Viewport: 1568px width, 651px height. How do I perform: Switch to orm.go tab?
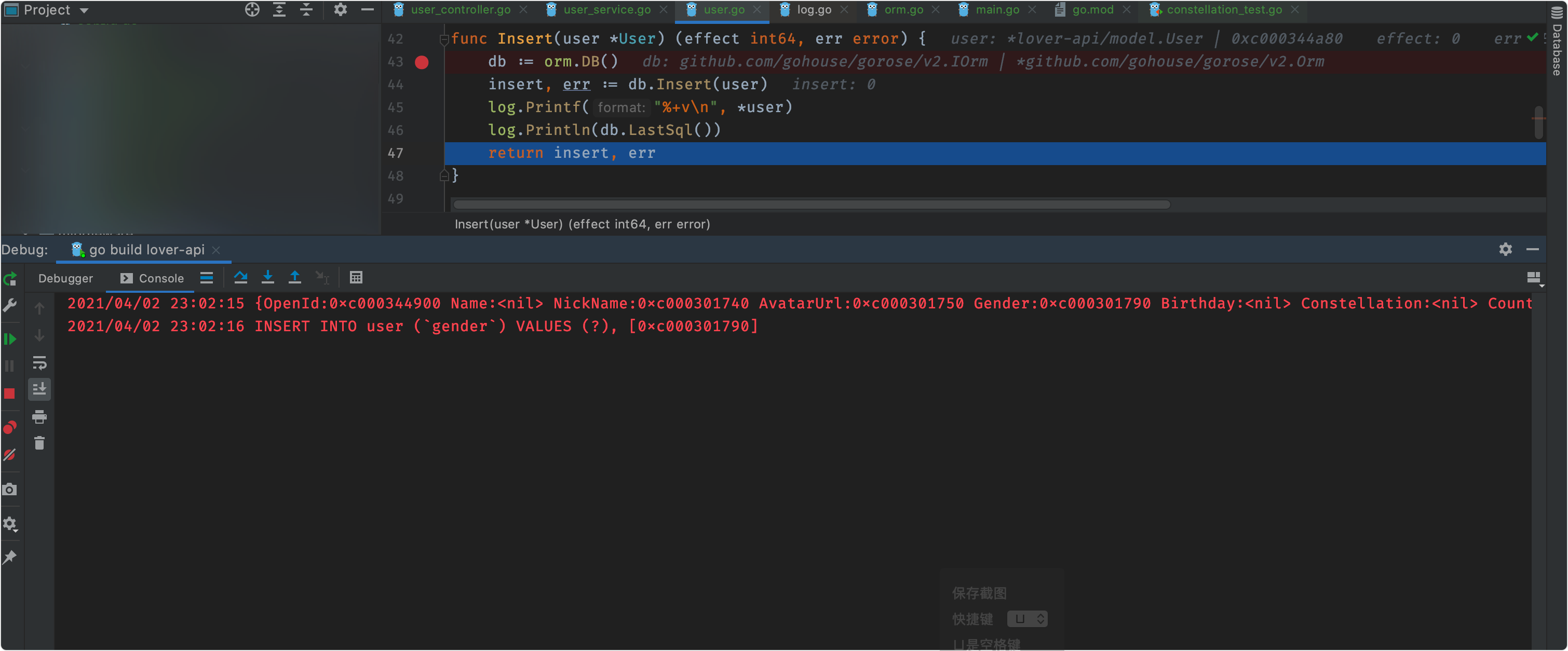click(903, 10)
